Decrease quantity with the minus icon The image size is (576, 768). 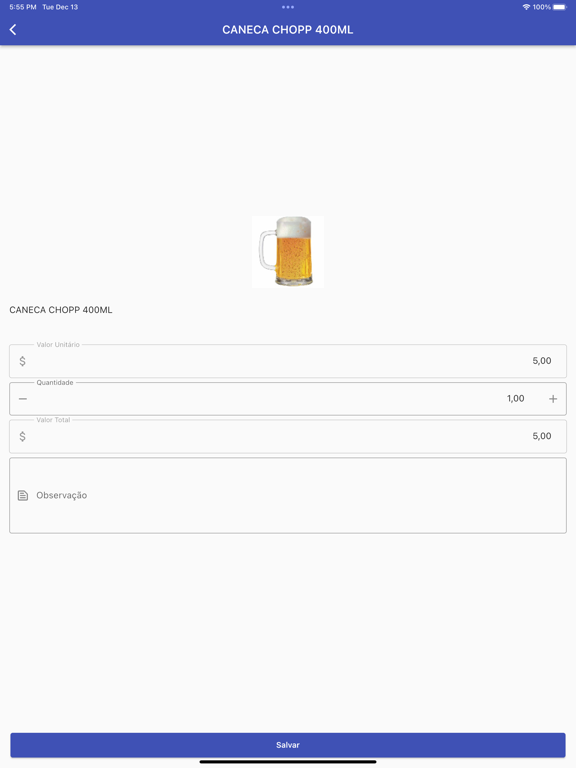click(23, 399)
